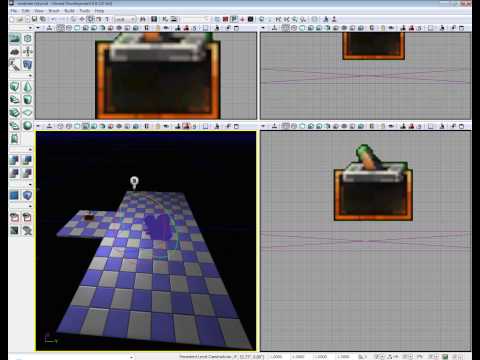The width and height of the screenshot is (480, 360).
Task: Click the lightbulb light actor in perspective view
Action: click(x=134, y=182)
